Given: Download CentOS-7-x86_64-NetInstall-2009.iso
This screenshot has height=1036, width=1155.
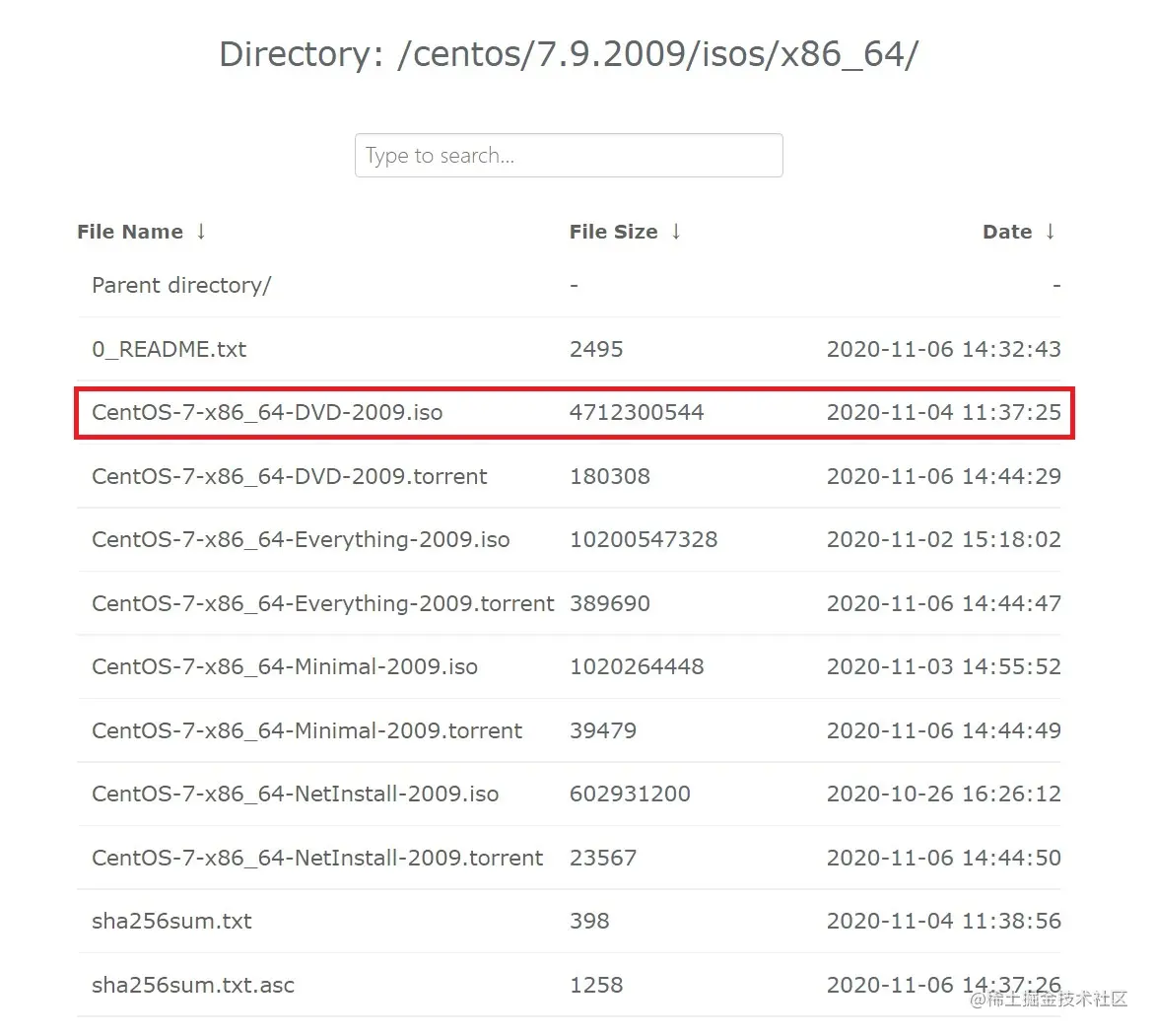Looking at the screenshot, I should (295, 794).
